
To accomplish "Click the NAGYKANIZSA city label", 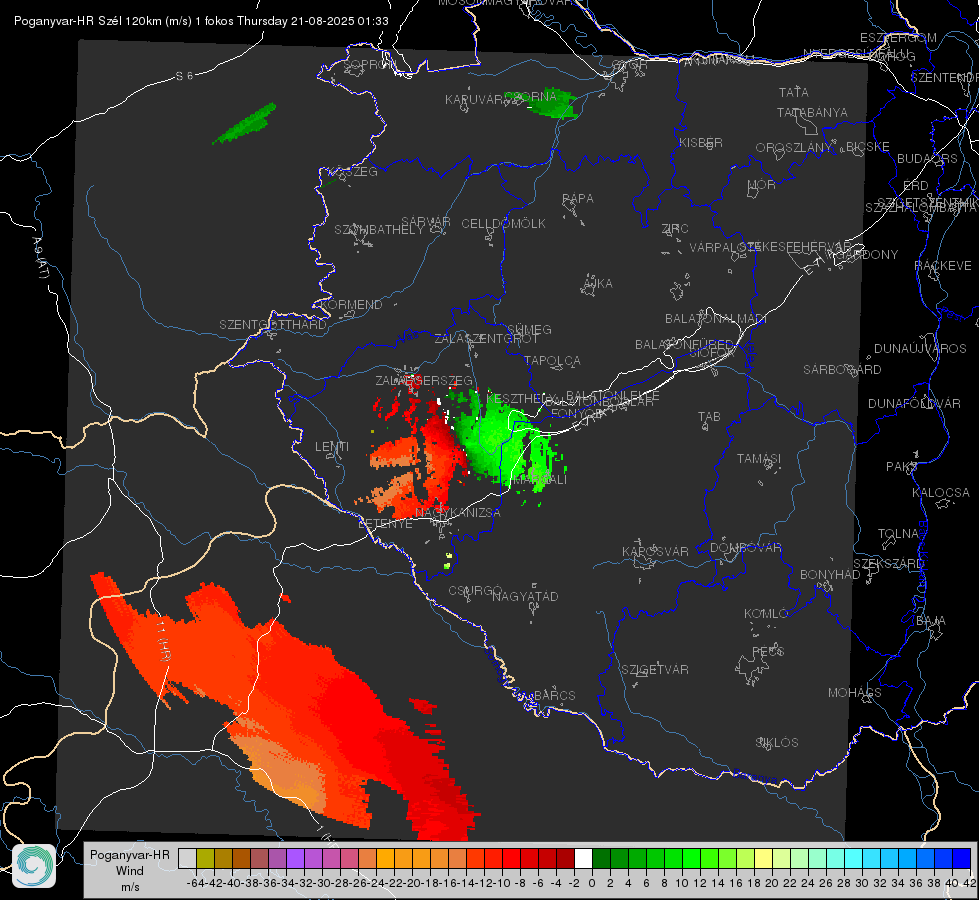I will coord(458,512).
